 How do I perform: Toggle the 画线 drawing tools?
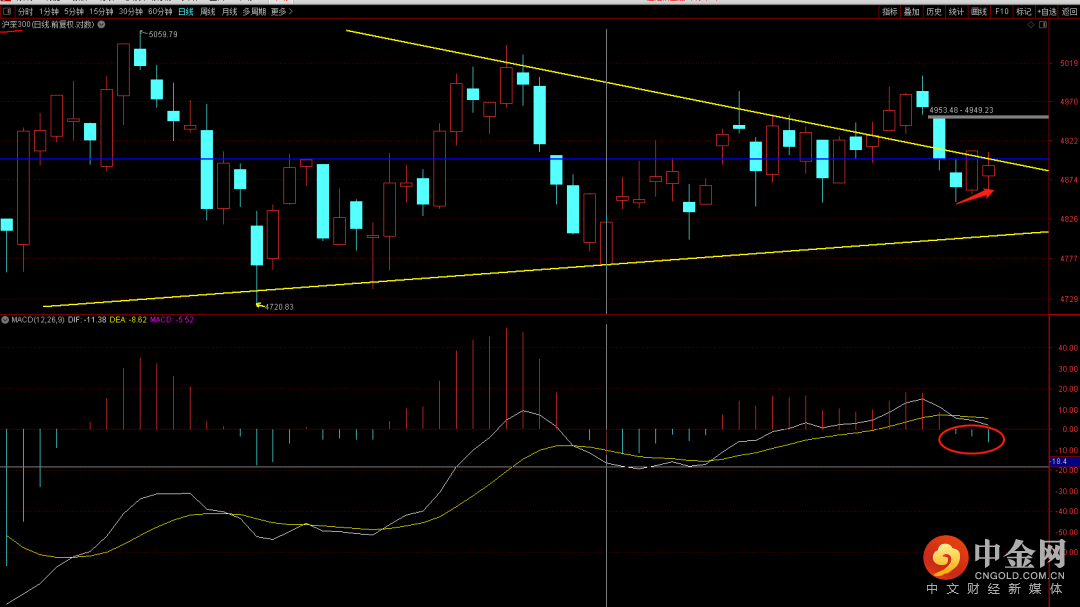pos(978,12)
